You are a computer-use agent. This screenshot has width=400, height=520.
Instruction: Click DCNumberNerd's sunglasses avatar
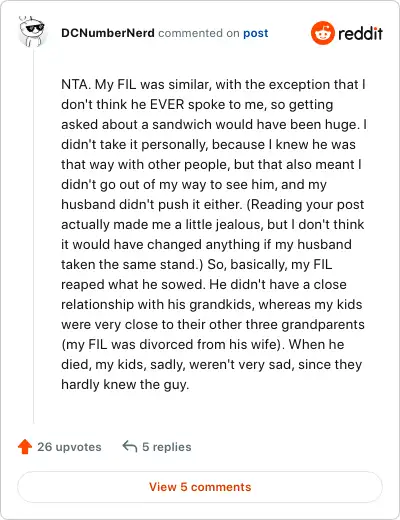(x=33, y=32)
